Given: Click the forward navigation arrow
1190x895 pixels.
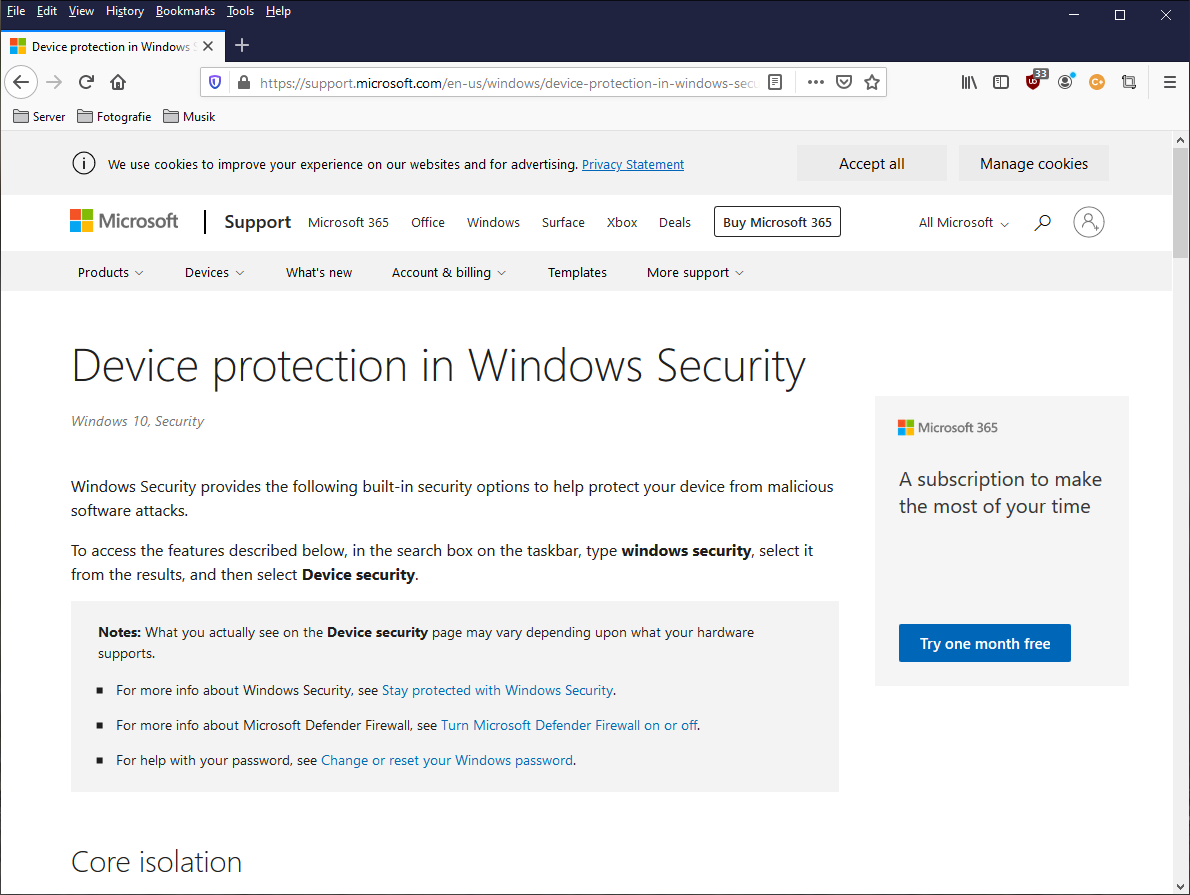Looking at the screenshot, I should pyautogui.click(x=54, y=82).
